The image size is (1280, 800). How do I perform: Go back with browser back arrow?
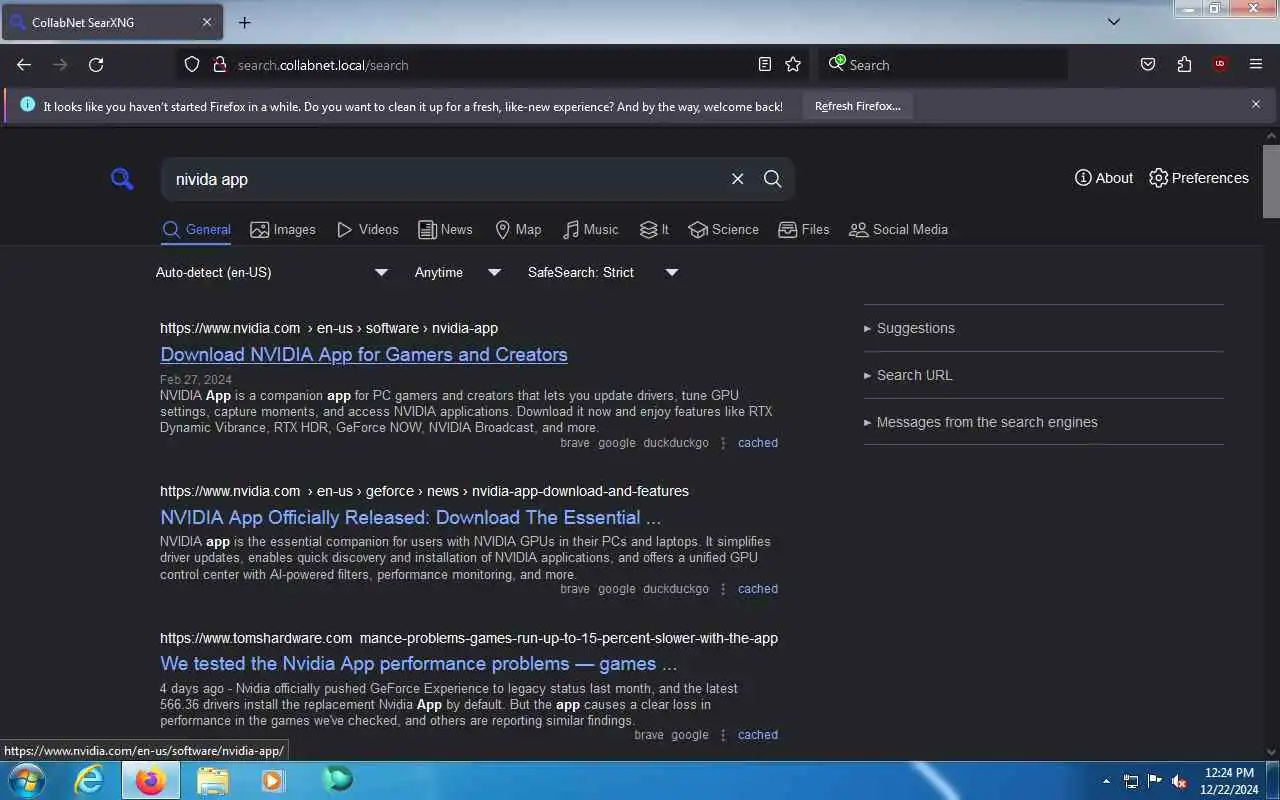24,64
